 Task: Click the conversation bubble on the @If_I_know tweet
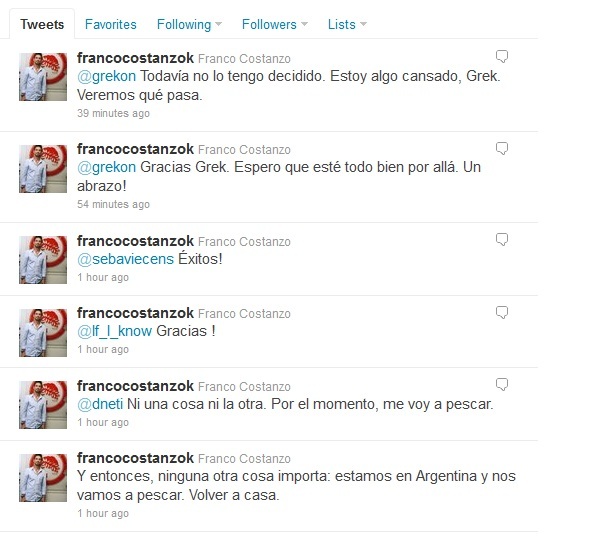pyautogui.click(x=502, y=312)
